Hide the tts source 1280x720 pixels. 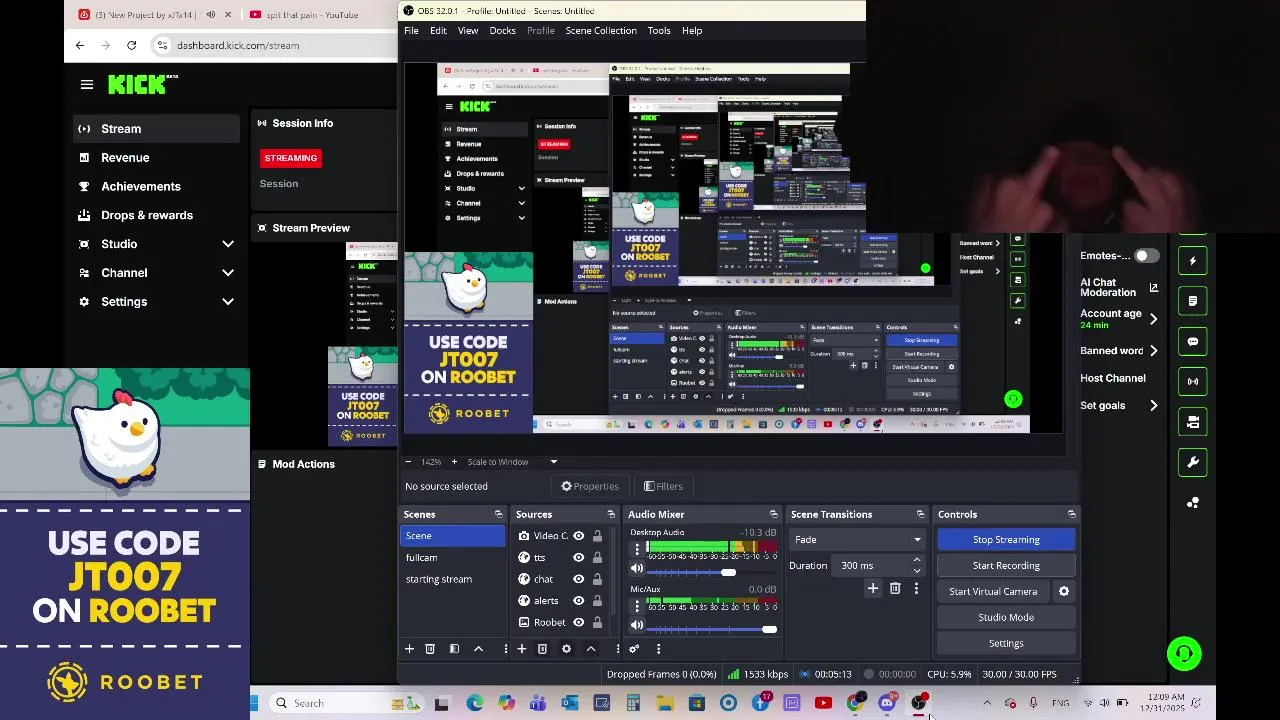(578, 558)
